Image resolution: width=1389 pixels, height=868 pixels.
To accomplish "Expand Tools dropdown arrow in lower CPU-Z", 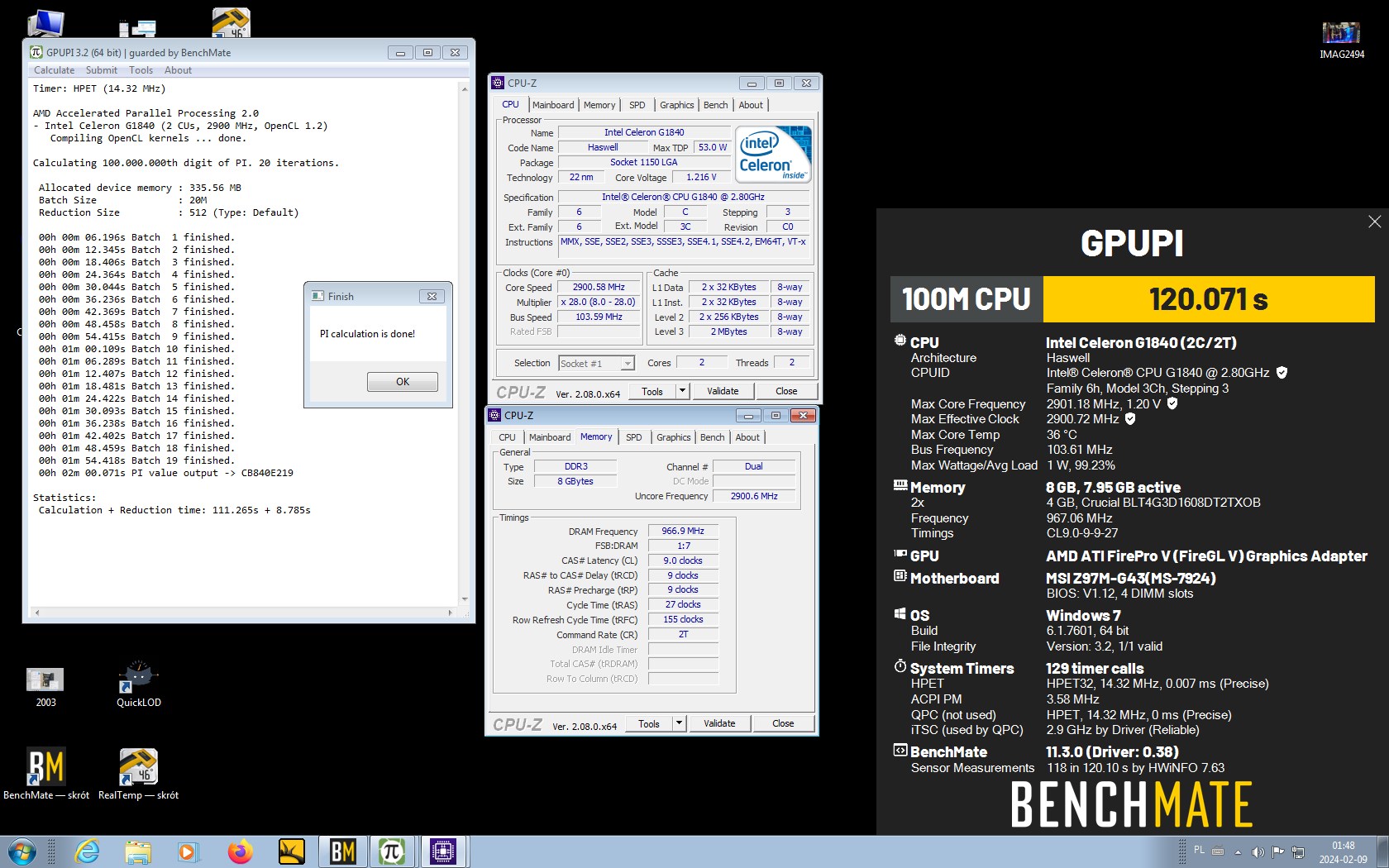I will [679, 723].
